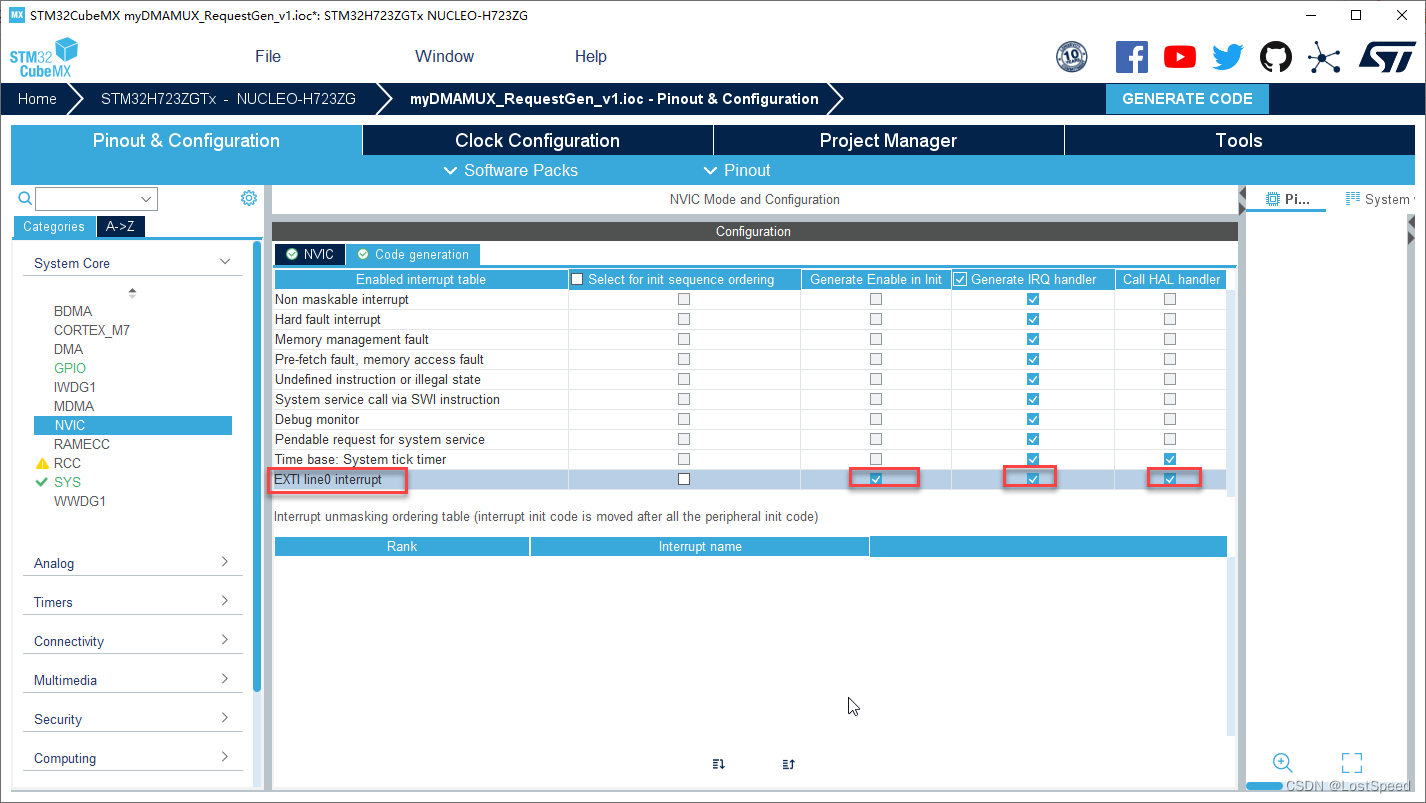Open the Pinout dropdown menu
Screen dimensions: 1426x803
737,170
